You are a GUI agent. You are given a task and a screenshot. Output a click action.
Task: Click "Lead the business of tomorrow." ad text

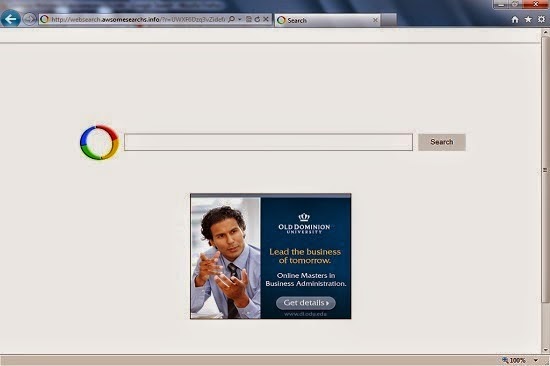point(305,256)
